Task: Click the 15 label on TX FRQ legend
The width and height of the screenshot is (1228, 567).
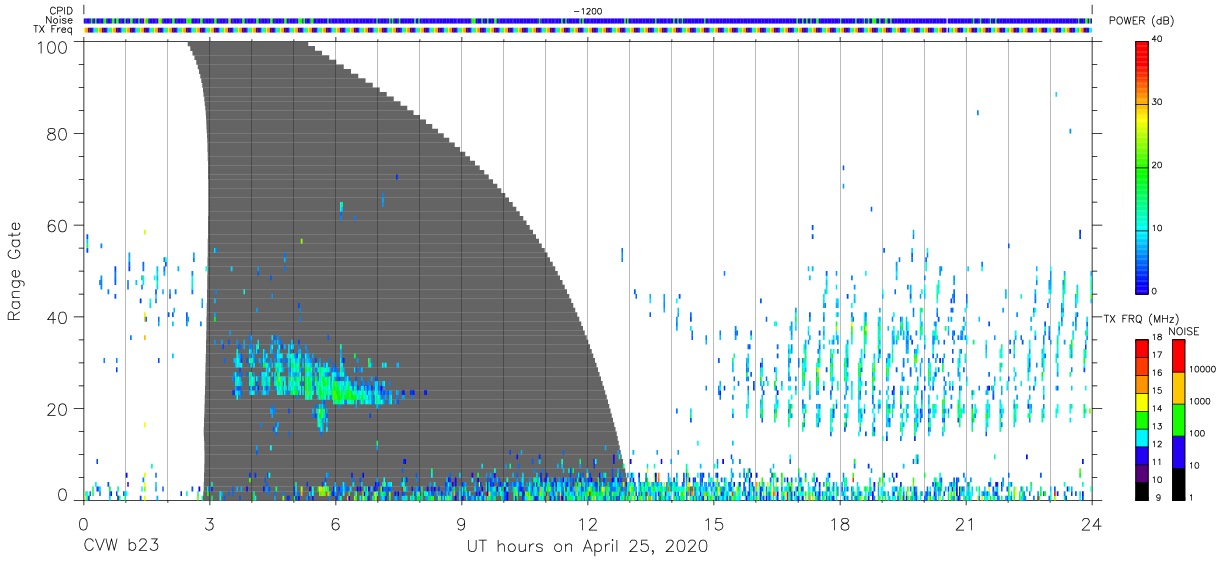Action: pos(1157,391)
